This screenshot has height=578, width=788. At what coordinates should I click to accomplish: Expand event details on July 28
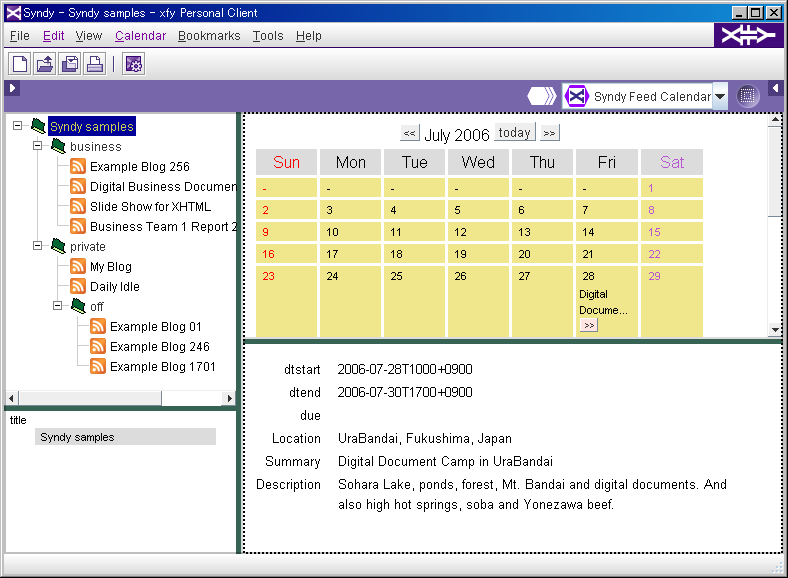coord(589,325)
